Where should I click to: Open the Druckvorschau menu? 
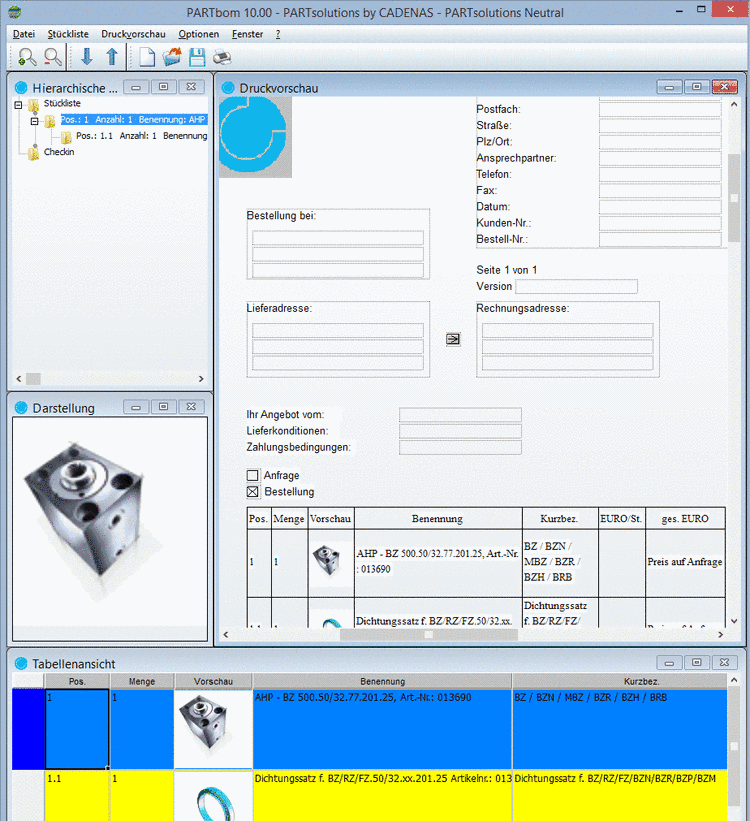pyautogui.click(x=133, y=34)
